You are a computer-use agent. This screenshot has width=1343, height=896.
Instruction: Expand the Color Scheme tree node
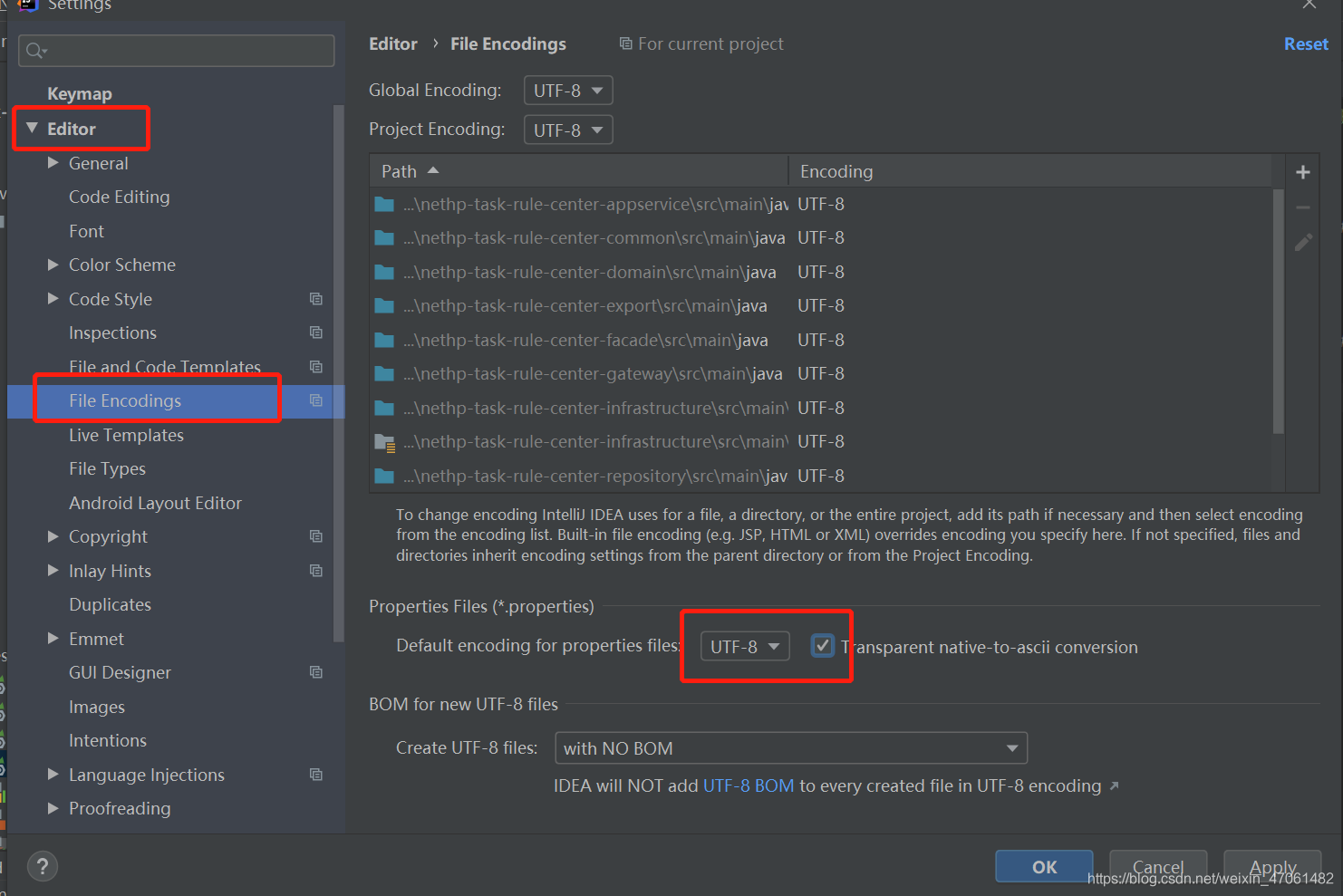click(53, 265)
